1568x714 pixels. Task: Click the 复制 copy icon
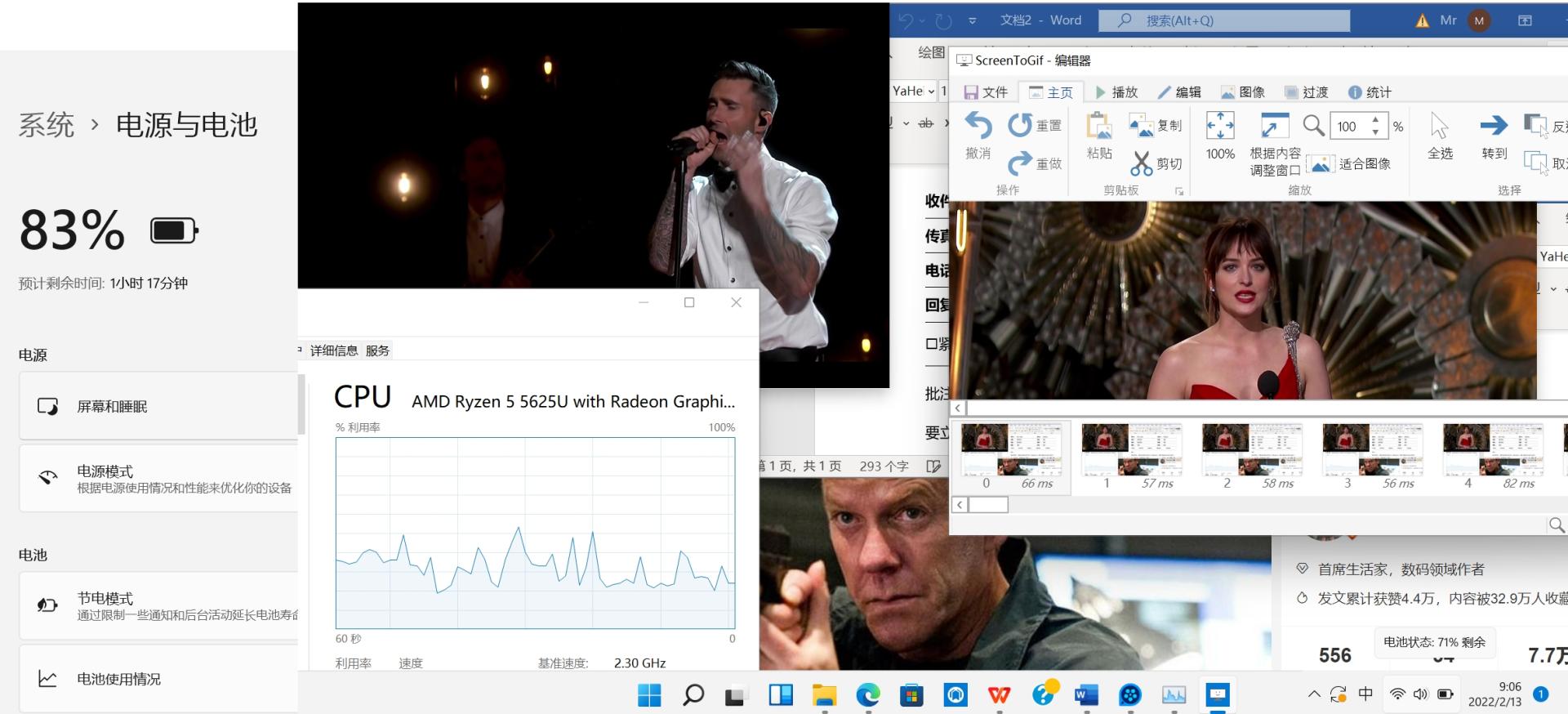(x=1141, y=125)
